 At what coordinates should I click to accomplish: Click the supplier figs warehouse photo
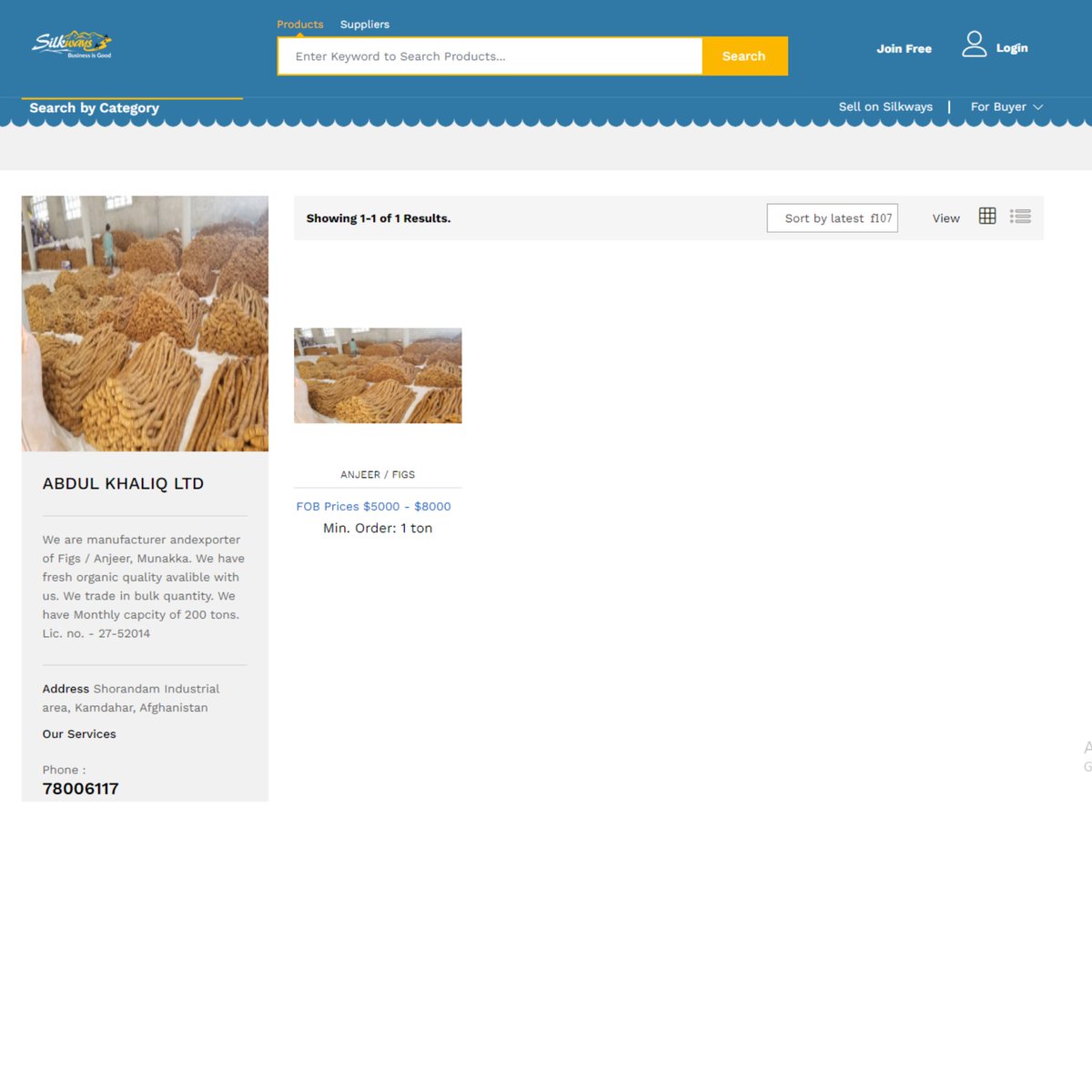click(145, 324)
